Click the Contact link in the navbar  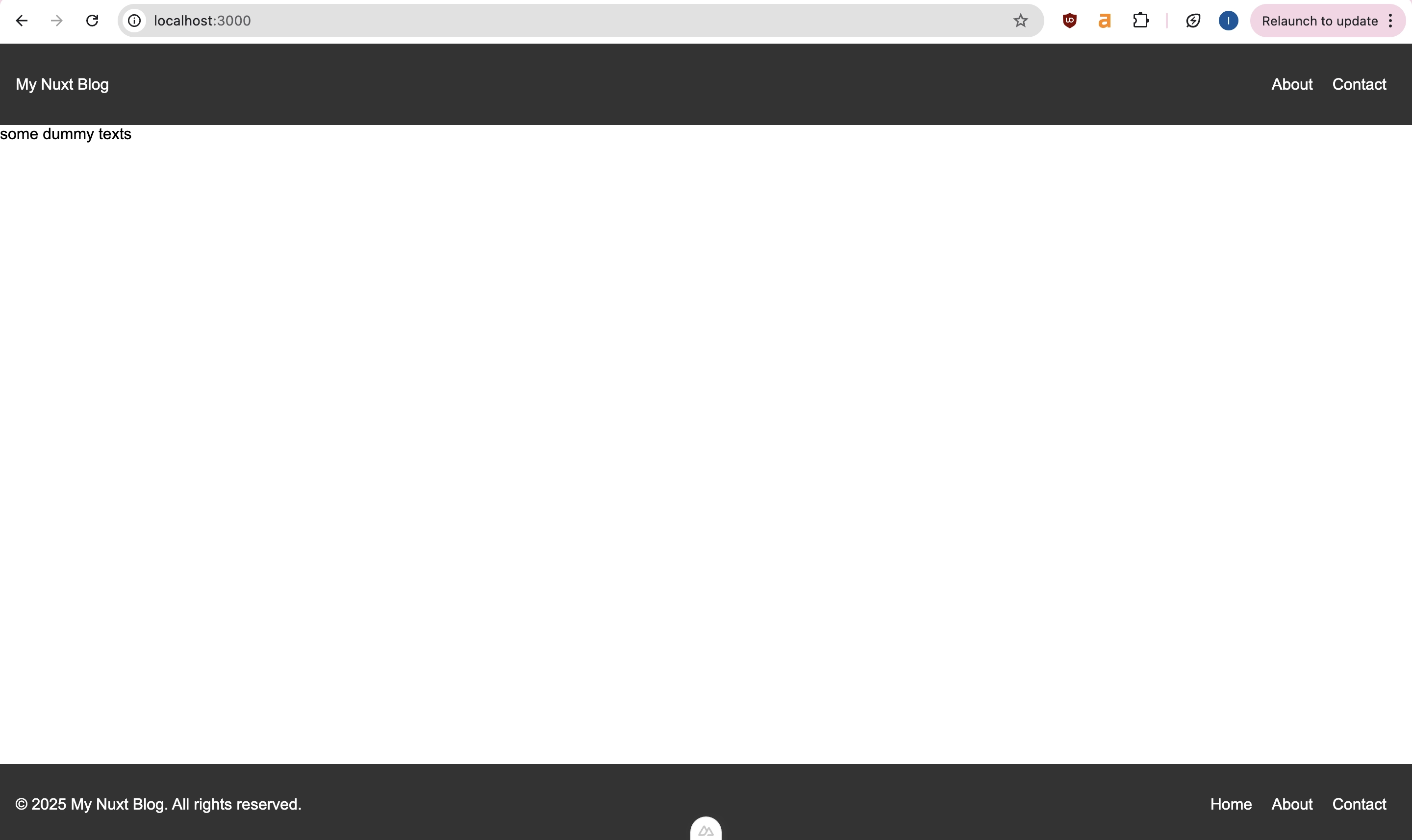coord(1359,83)
